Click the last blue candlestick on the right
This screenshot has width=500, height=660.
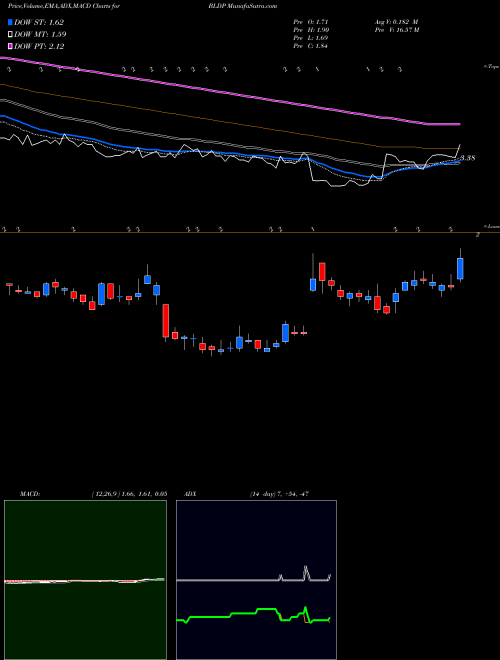tap(460, 269)
